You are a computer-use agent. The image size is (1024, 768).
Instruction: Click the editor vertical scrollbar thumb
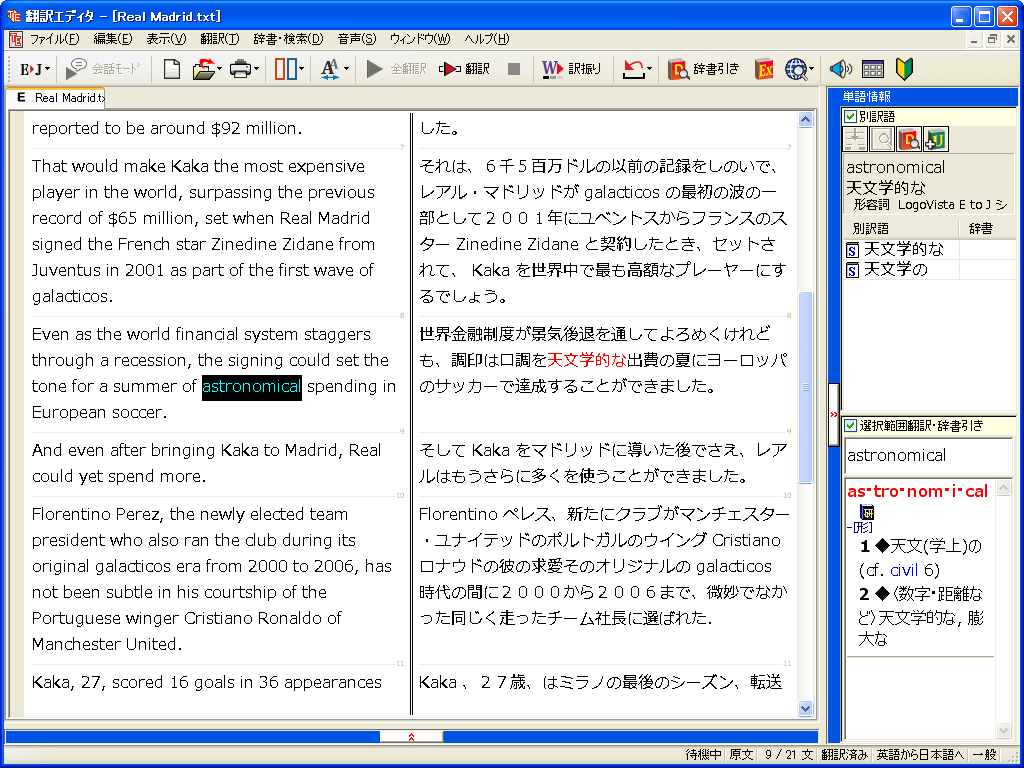coord(805,387)
